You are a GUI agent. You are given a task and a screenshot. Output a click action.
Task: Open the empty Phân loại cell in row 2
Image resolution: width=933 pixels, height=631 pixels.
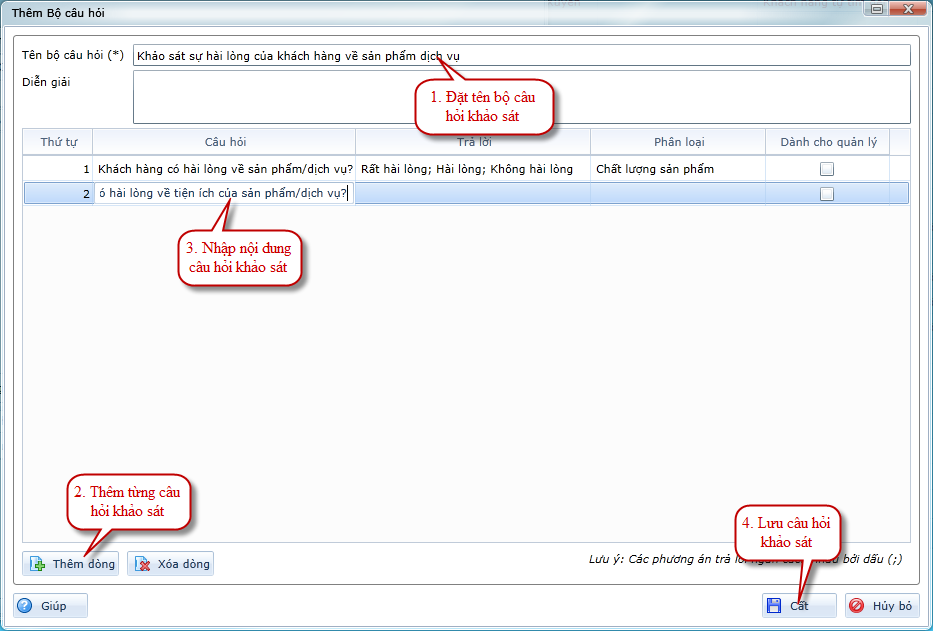pos(678,194)
